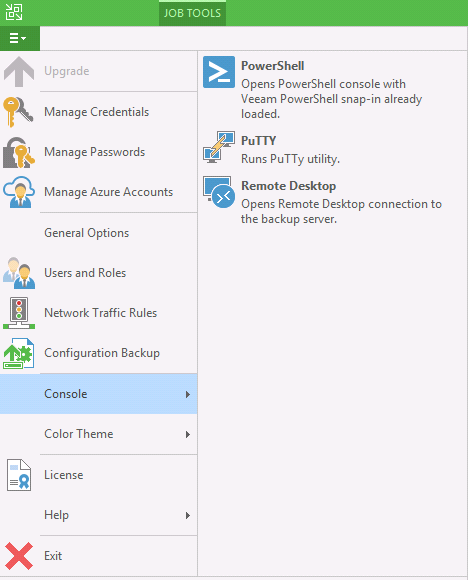
Task: Click the License certificate icon
Action: pos(18,475)
